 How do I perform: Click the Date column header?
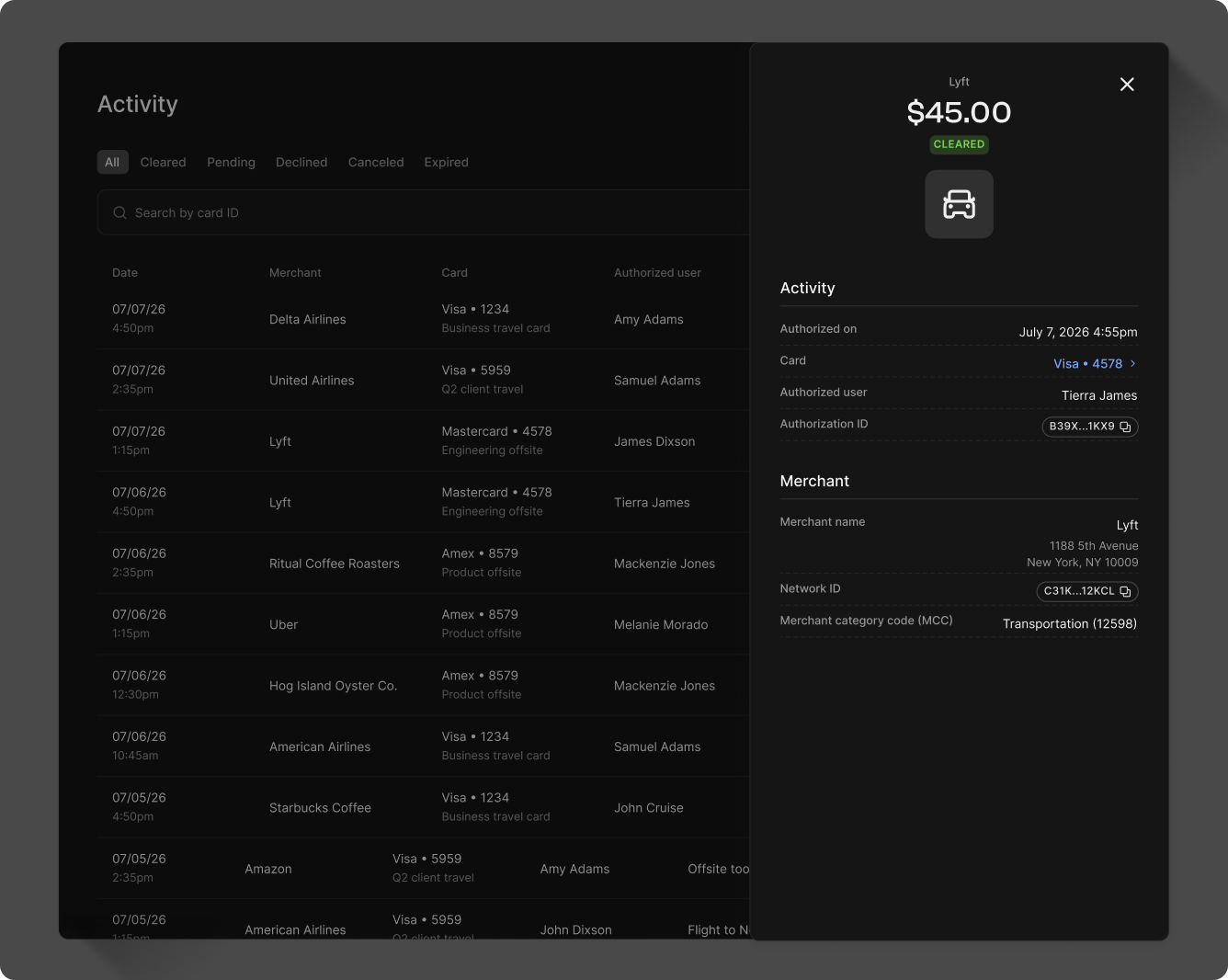click(125, 273)
